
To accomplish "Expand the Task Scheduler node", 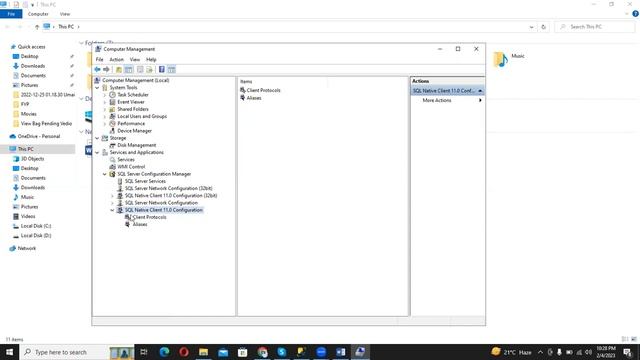I will click(105, 95).
